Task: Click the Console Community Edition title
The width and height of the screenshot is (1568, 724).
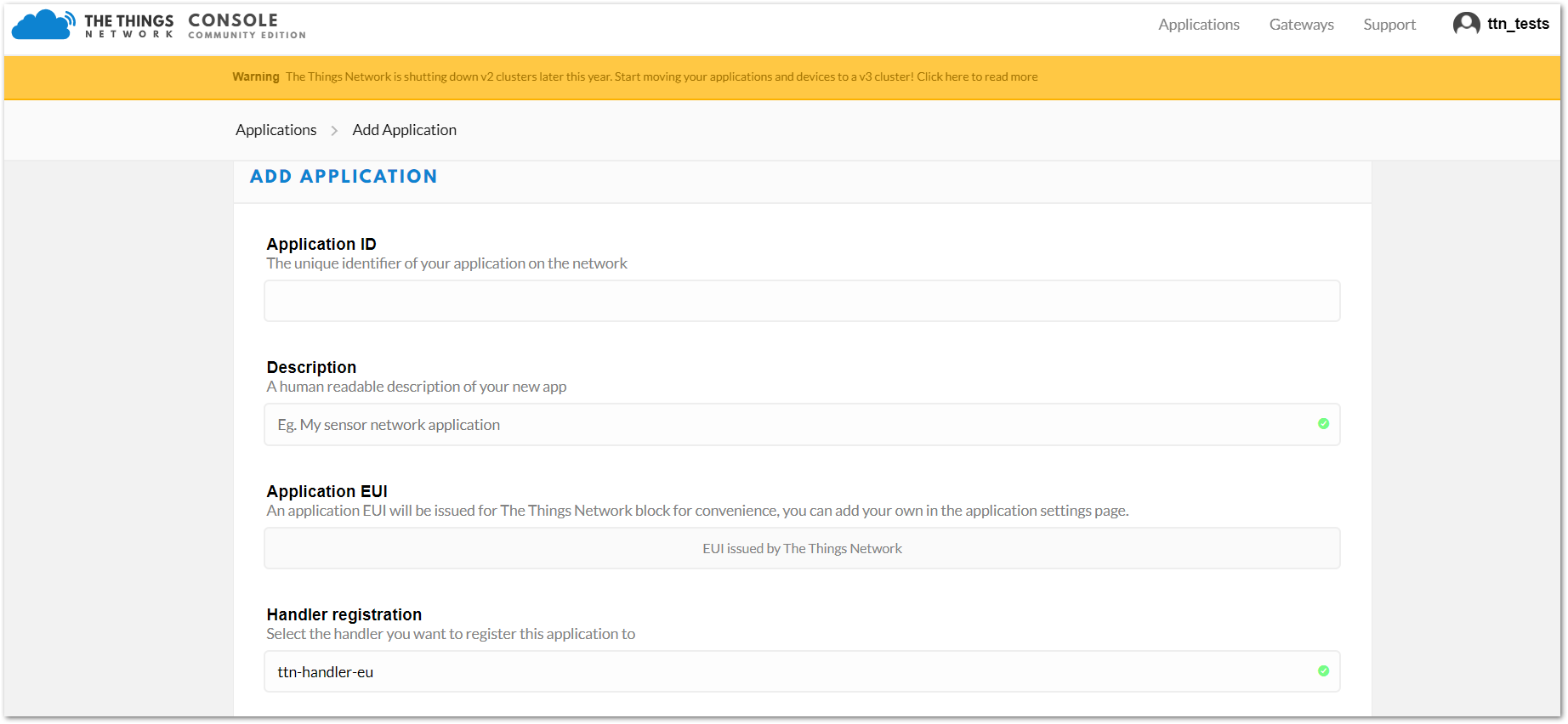Action: point(247,25)
